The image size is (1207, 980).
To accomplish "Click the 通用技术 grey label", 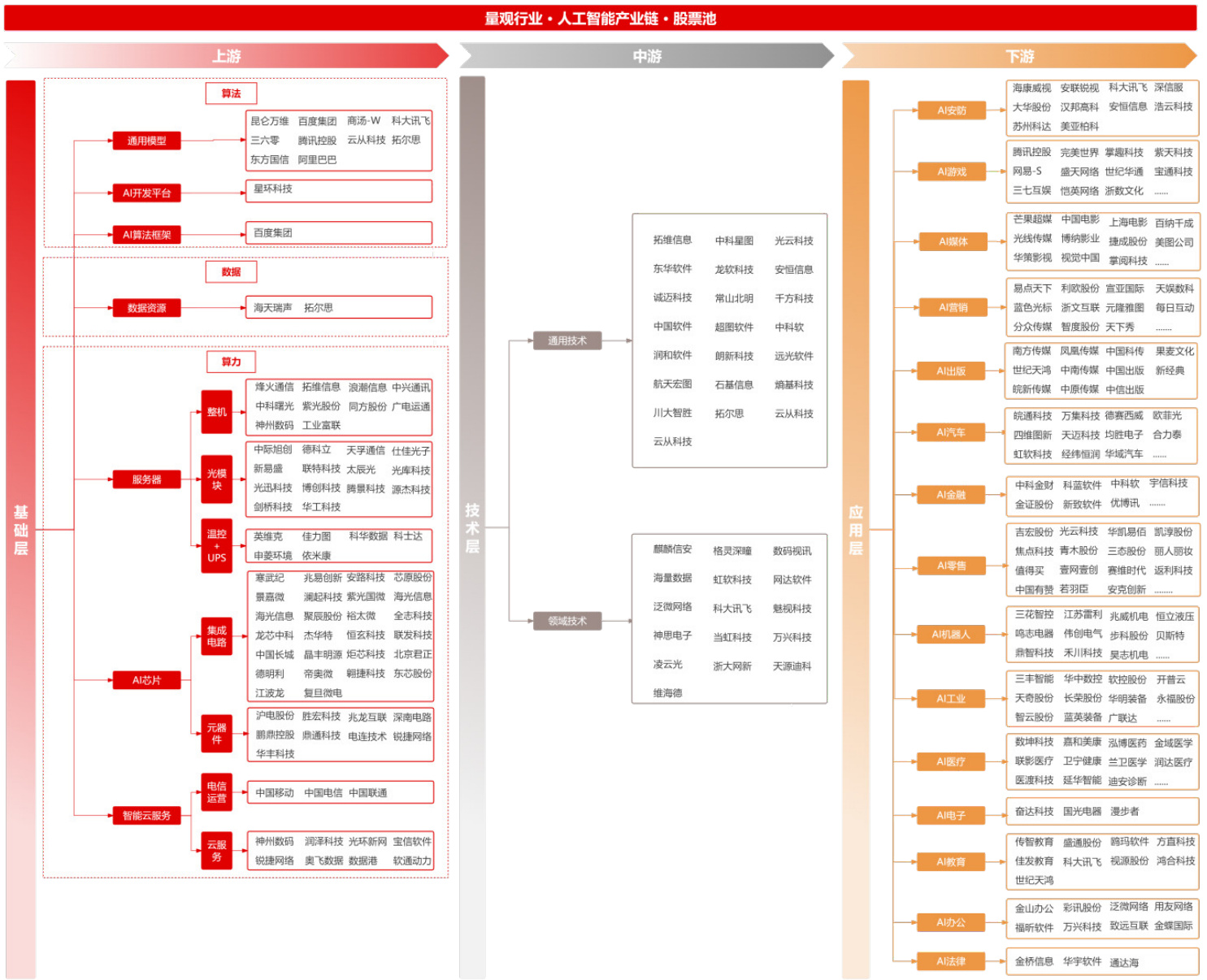I will click(x=567, y=340).
